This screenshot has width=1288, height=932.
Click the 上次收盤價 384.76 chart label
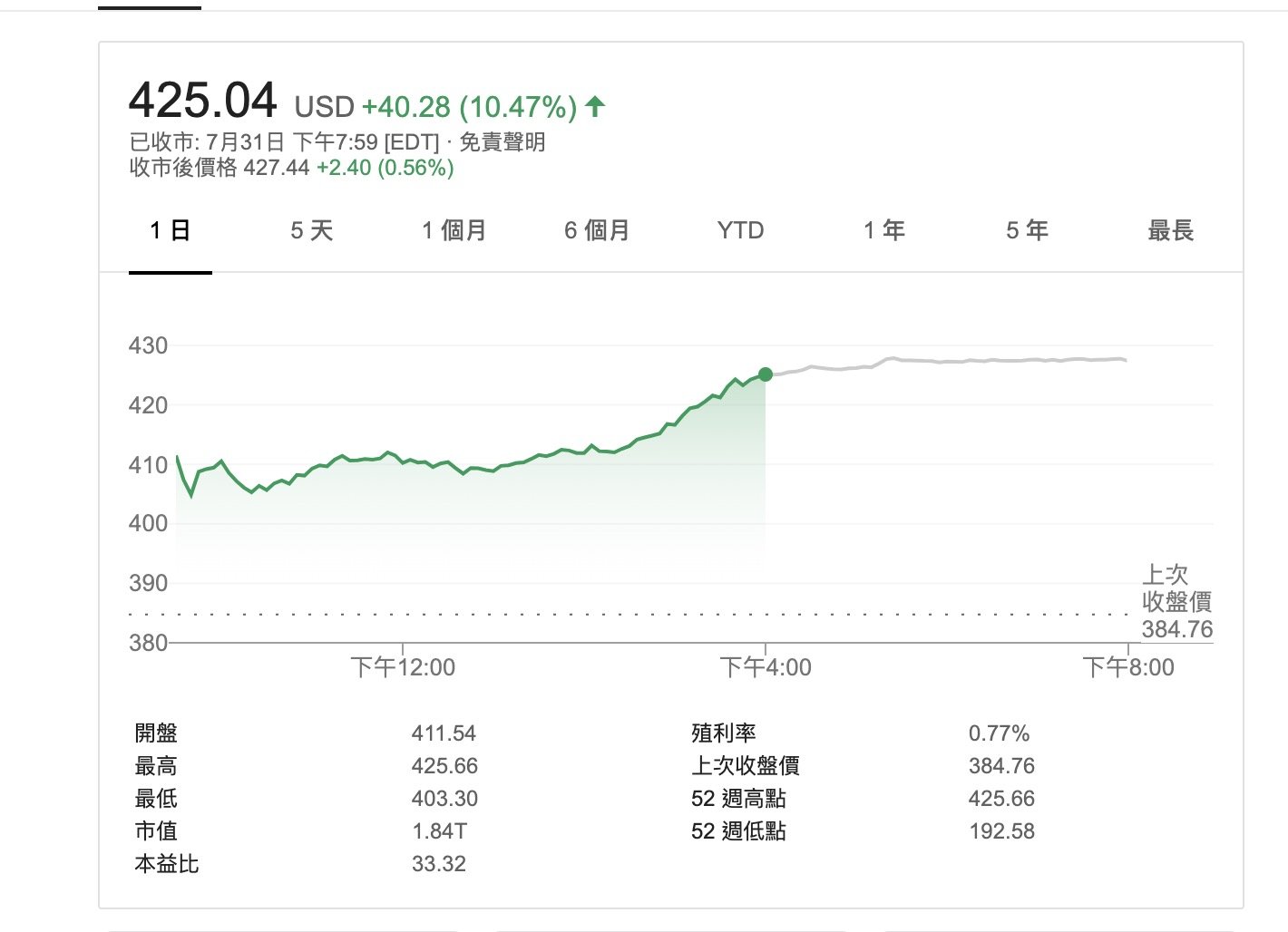coord(1176,602)
